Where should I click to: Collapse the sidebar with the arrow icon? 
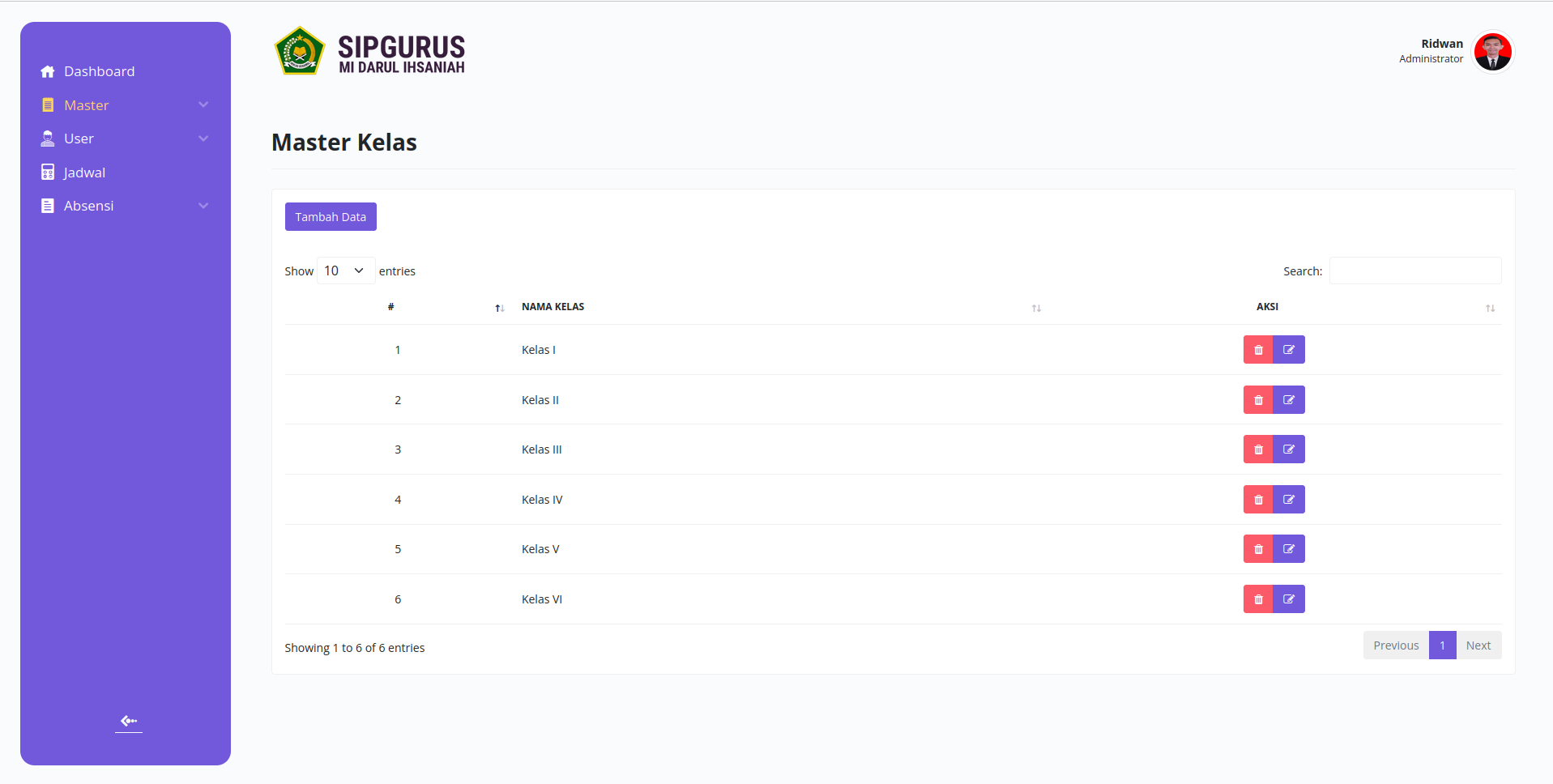point(129,721)
